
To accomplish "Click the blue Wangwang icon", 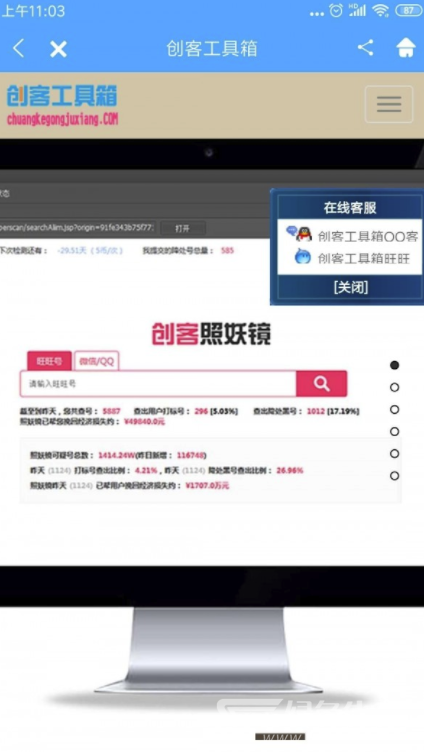I will [x=302, y=257].
